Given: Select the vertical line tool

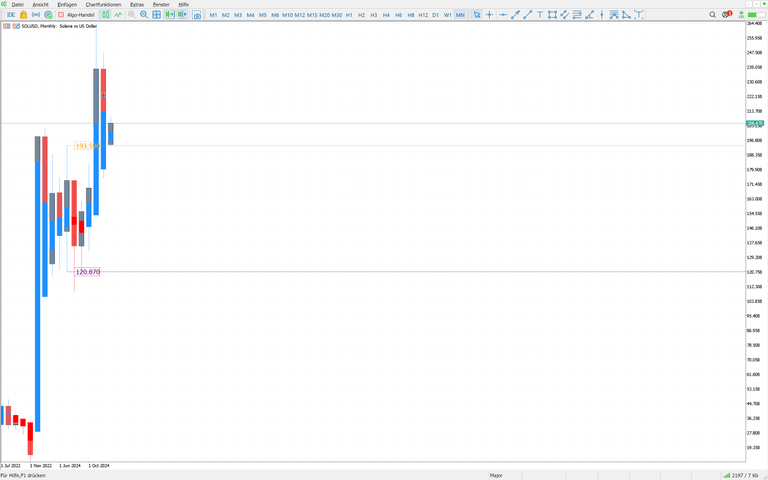Looking at the screenshot, I should [x=601, y=15].
